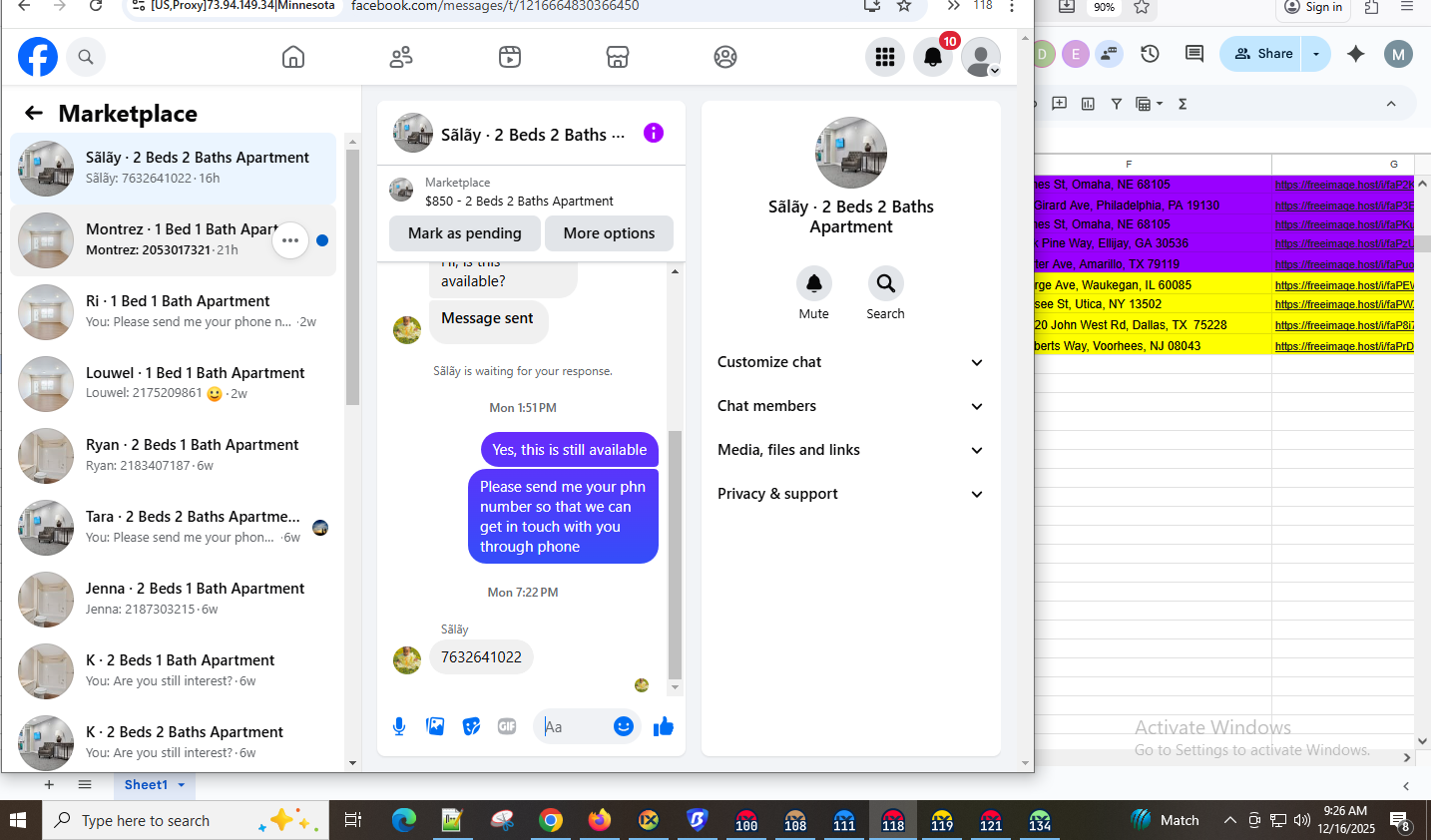
Task: Open Tara 2 Beds 2 Baths conversation
Action: 174,527
